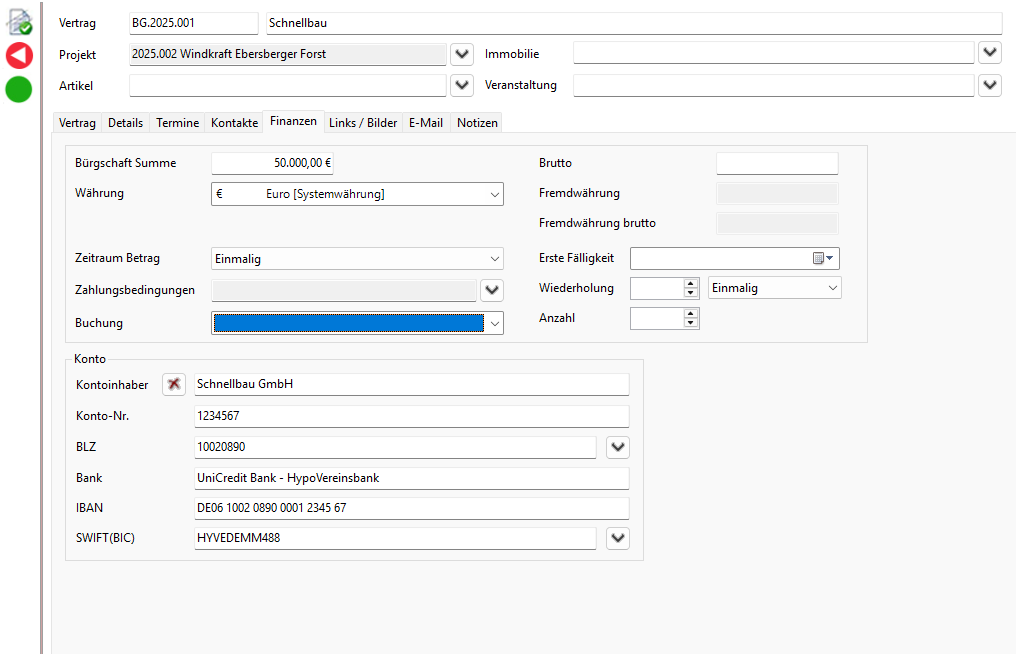This screenshot has width=1016, height=654.
Task: Click the IBAN field
Action: click(411, 508)
